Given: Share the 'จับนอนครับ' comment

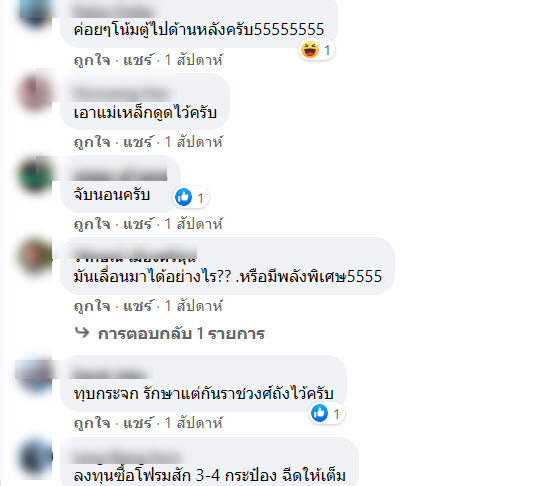Looking at the screenshot, I should tap(138, 225).
